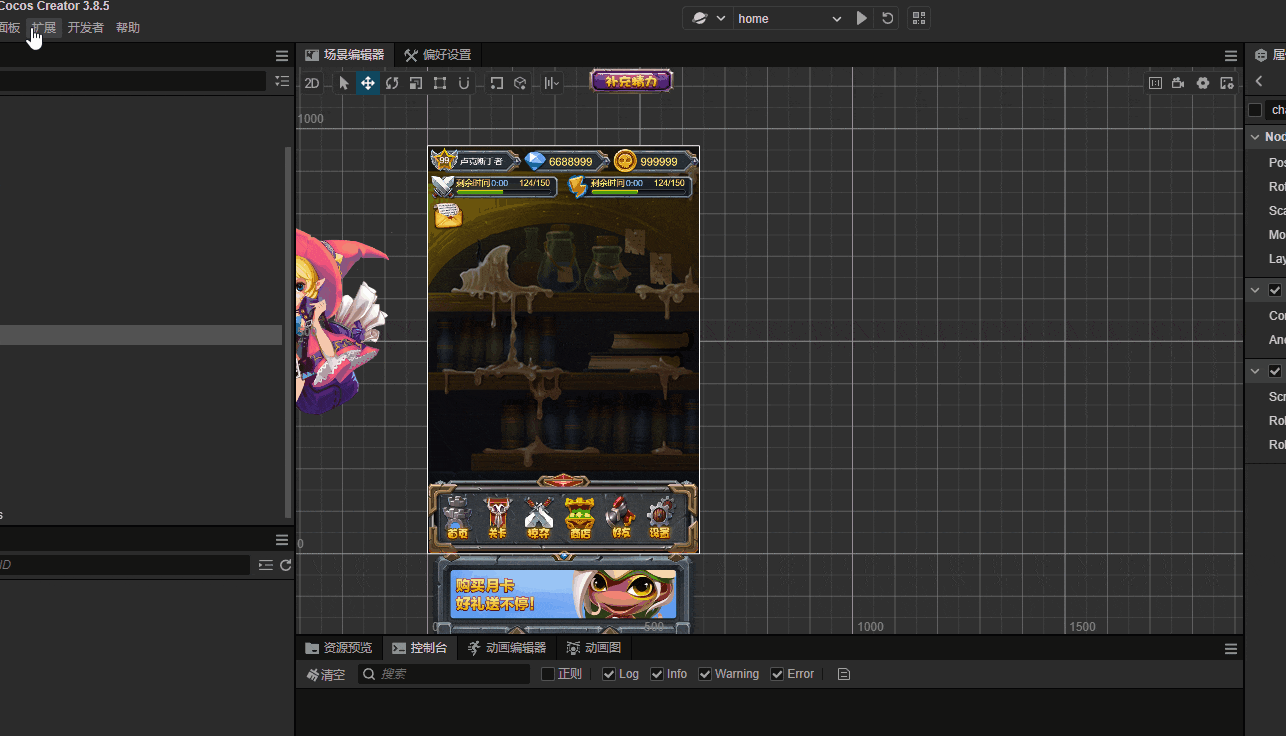
Task: Open the scene editor panel menu
Action: 1231,56
